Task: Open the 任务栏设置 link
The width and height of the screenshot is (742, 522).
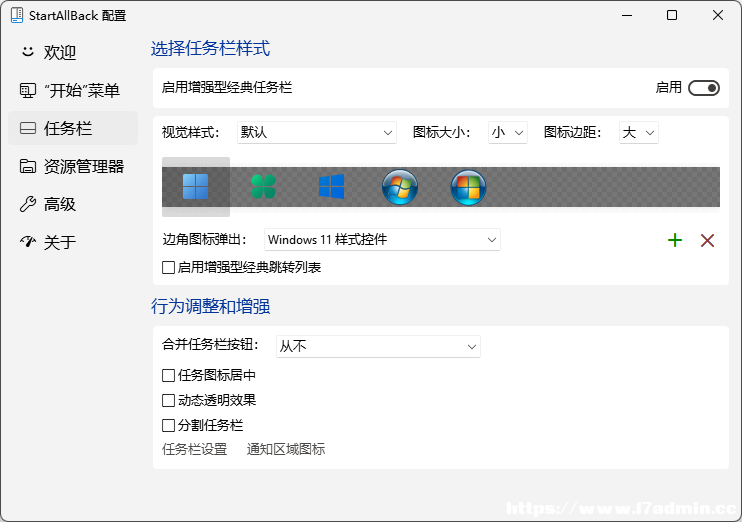Action: [x=194, y=449]
